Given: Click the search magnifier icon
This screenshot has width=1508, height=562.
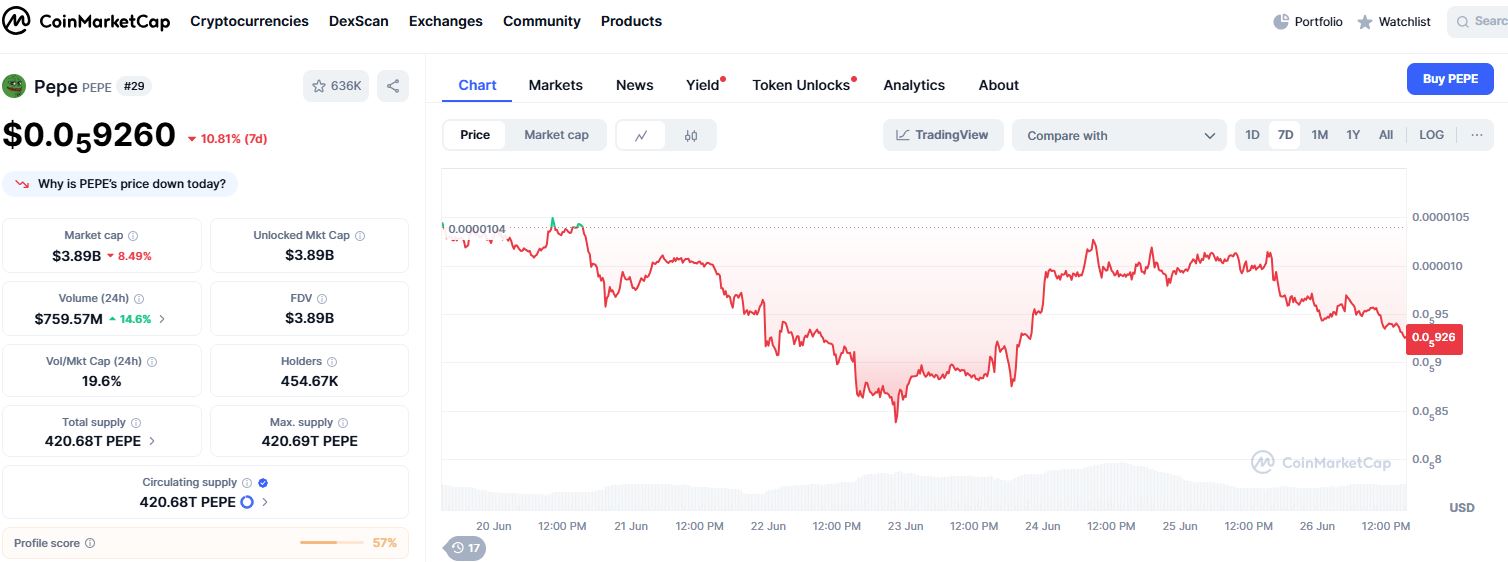Looking at the screenshot, I should click(x=1464, y=21).
